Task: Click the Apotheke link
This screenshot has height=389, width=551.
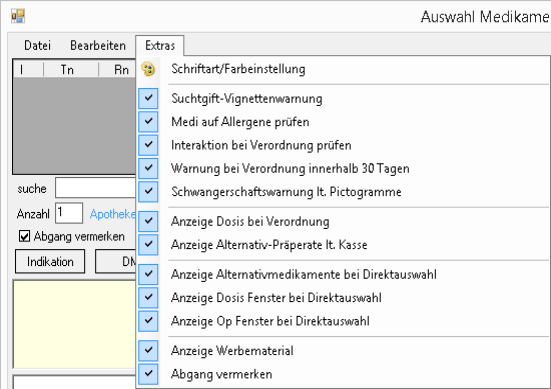Action: tap(112, 214)
